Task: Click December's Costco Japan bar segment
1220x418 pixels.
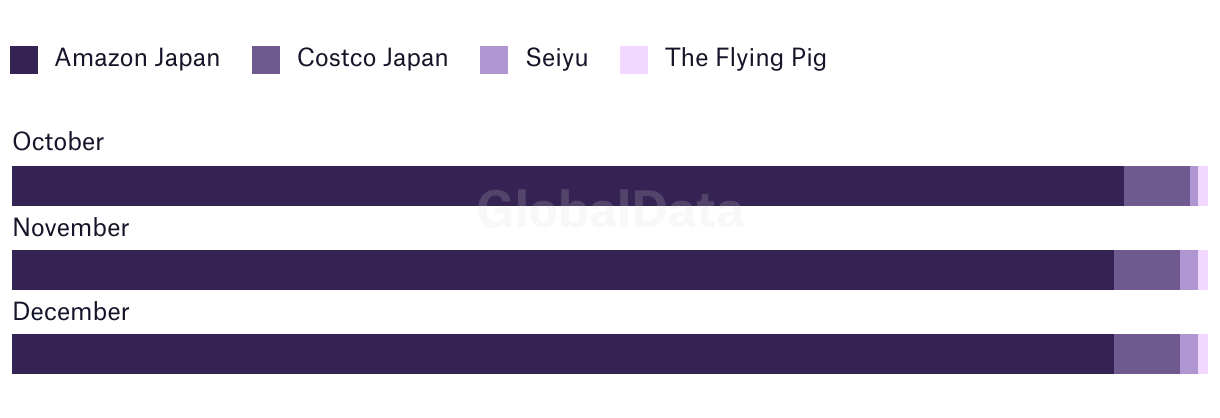Action: [x=1146, y=354]
